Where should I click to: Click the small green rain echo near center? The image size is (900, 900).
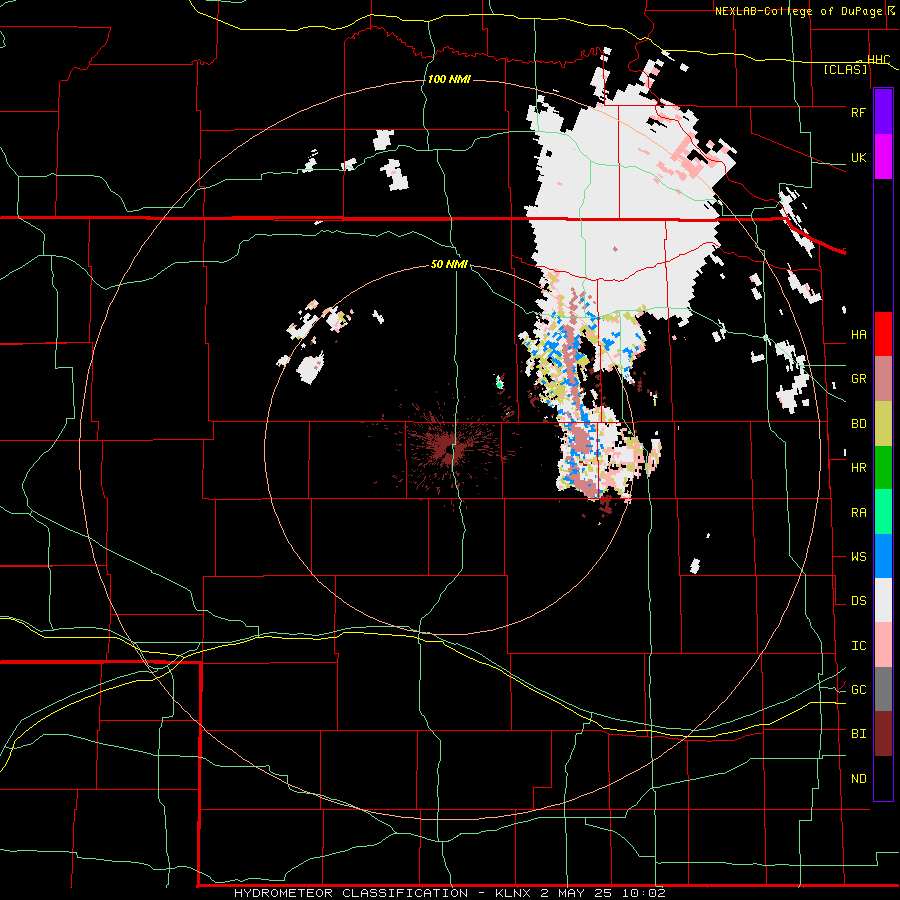499,382
